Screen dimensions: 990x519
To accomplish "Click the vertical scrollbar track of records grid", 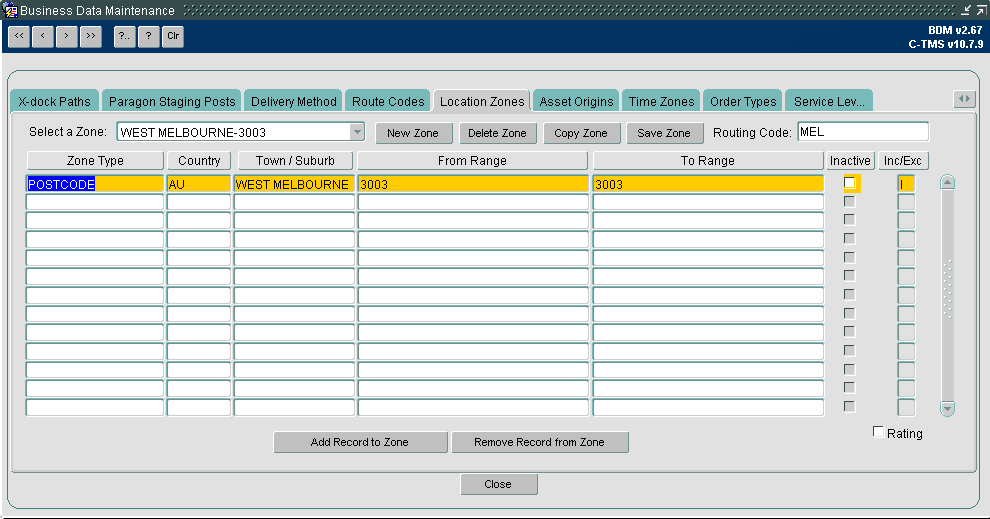I will coord(947,295).
